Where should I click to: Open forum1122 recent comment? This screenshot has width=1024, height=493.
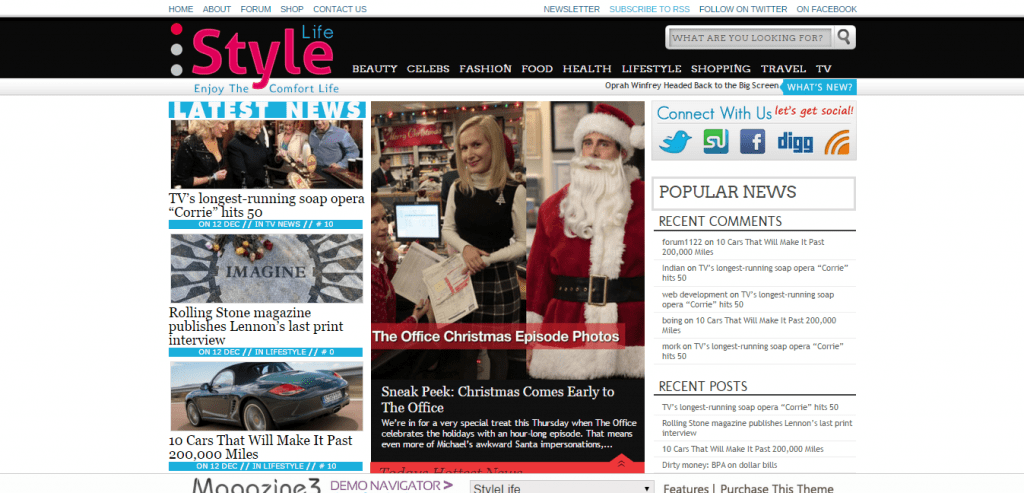(x=743, y=247)
